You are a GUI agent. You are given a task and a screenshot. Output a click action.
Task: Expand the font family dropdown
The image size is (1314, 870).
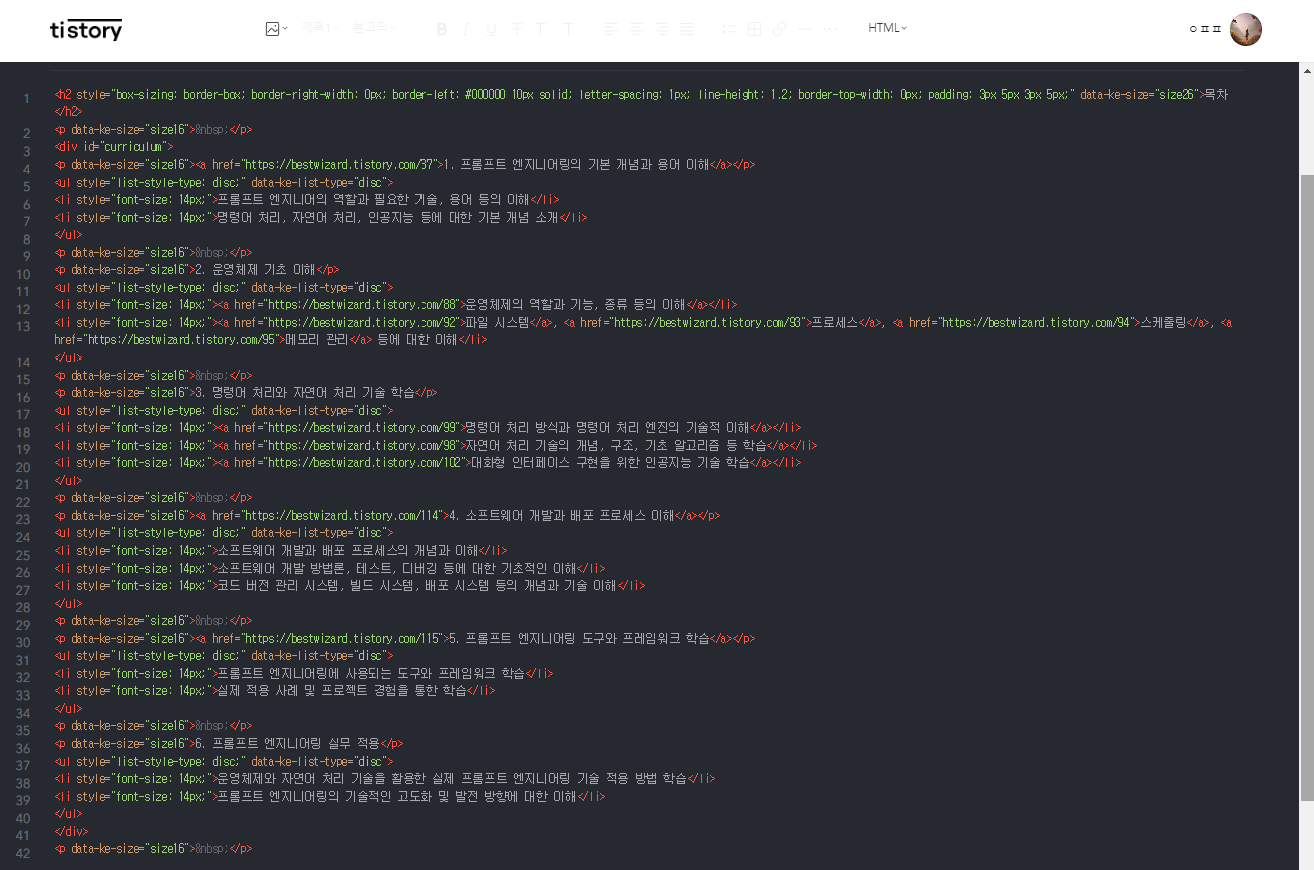click(371, 28)
